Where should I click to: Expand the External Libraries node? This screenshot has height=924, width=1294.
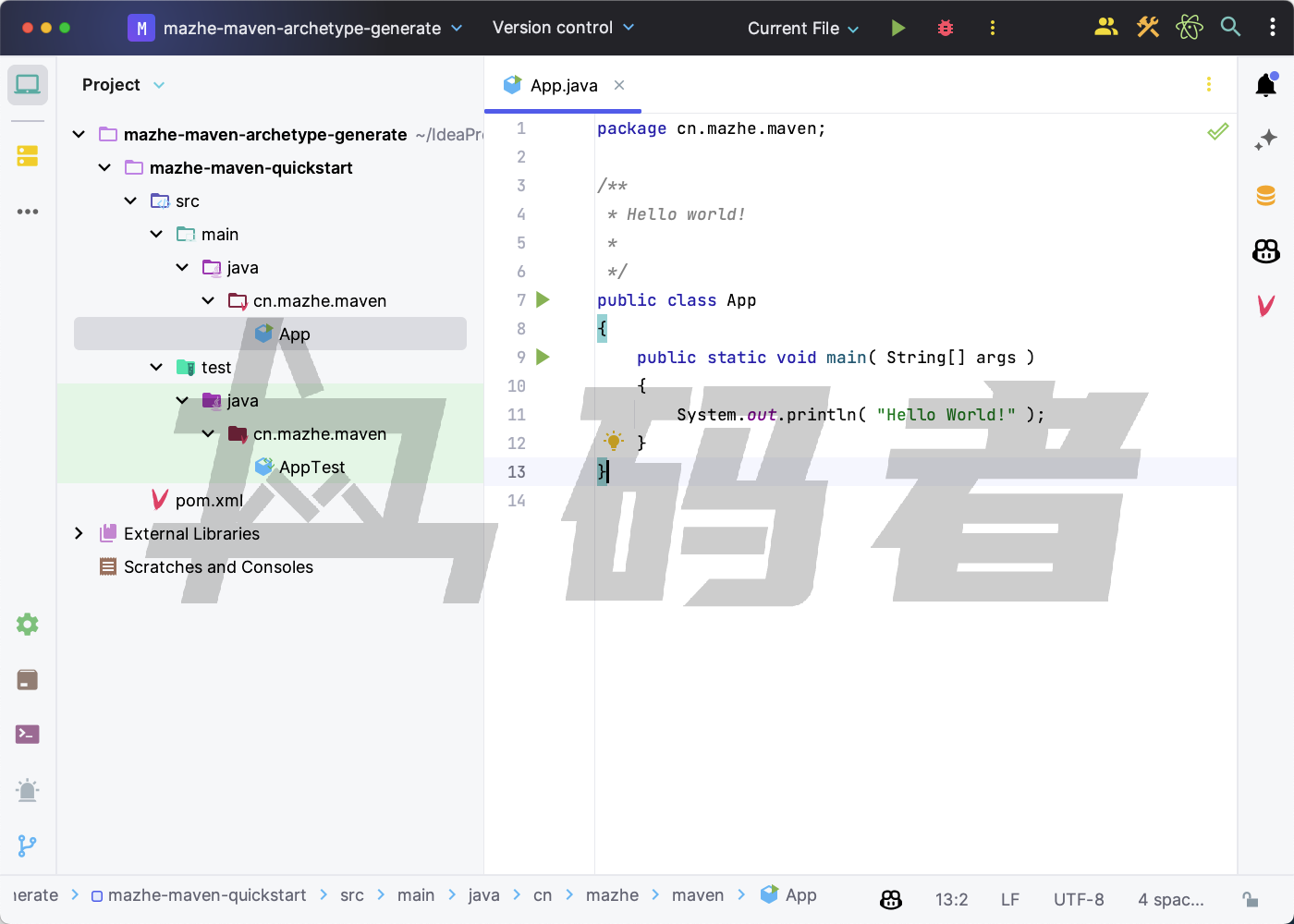pos(79,533)
